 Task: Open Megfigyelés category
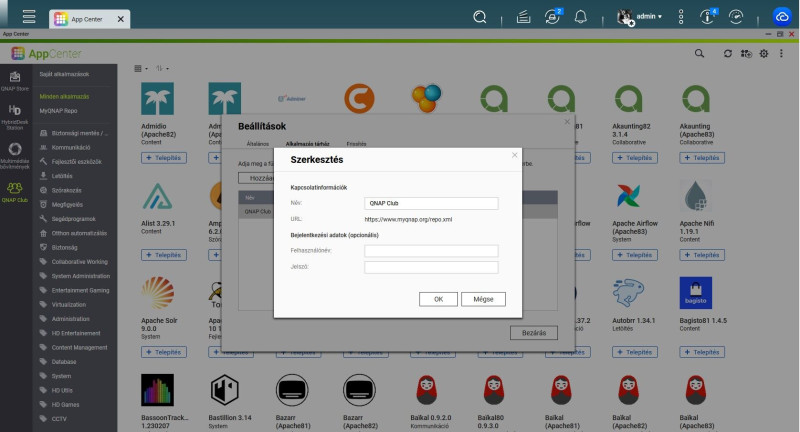61,205
